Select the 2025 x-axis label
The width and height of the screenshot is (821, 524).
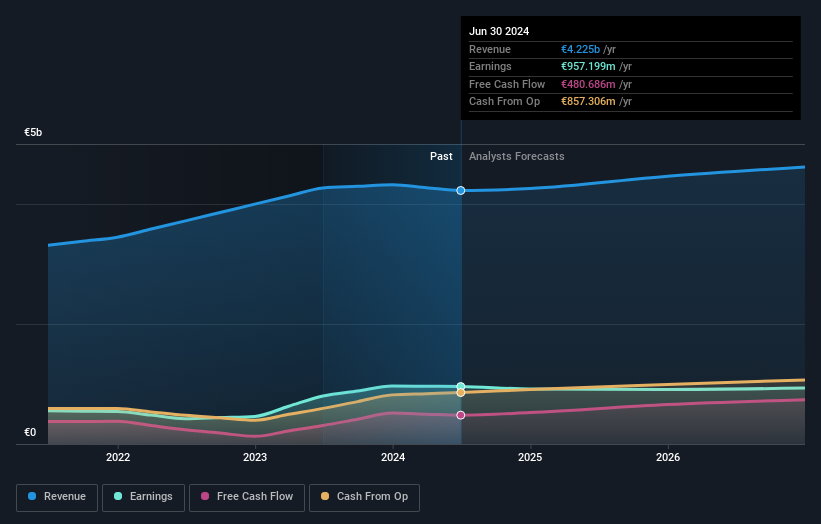click(530, 457)
